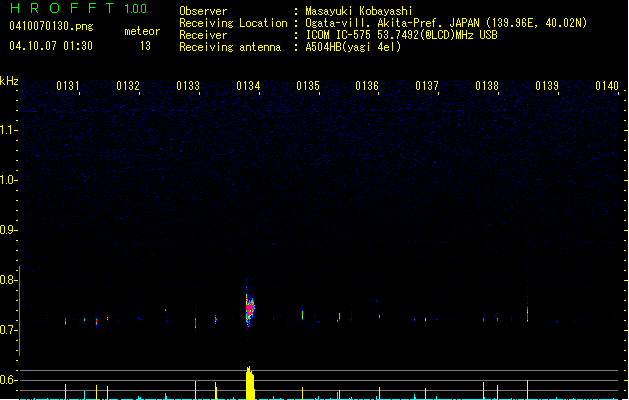The image size is (629, 400).
Task: Click the 1.0 kHz frequency tick label
Action: point(8,180)
